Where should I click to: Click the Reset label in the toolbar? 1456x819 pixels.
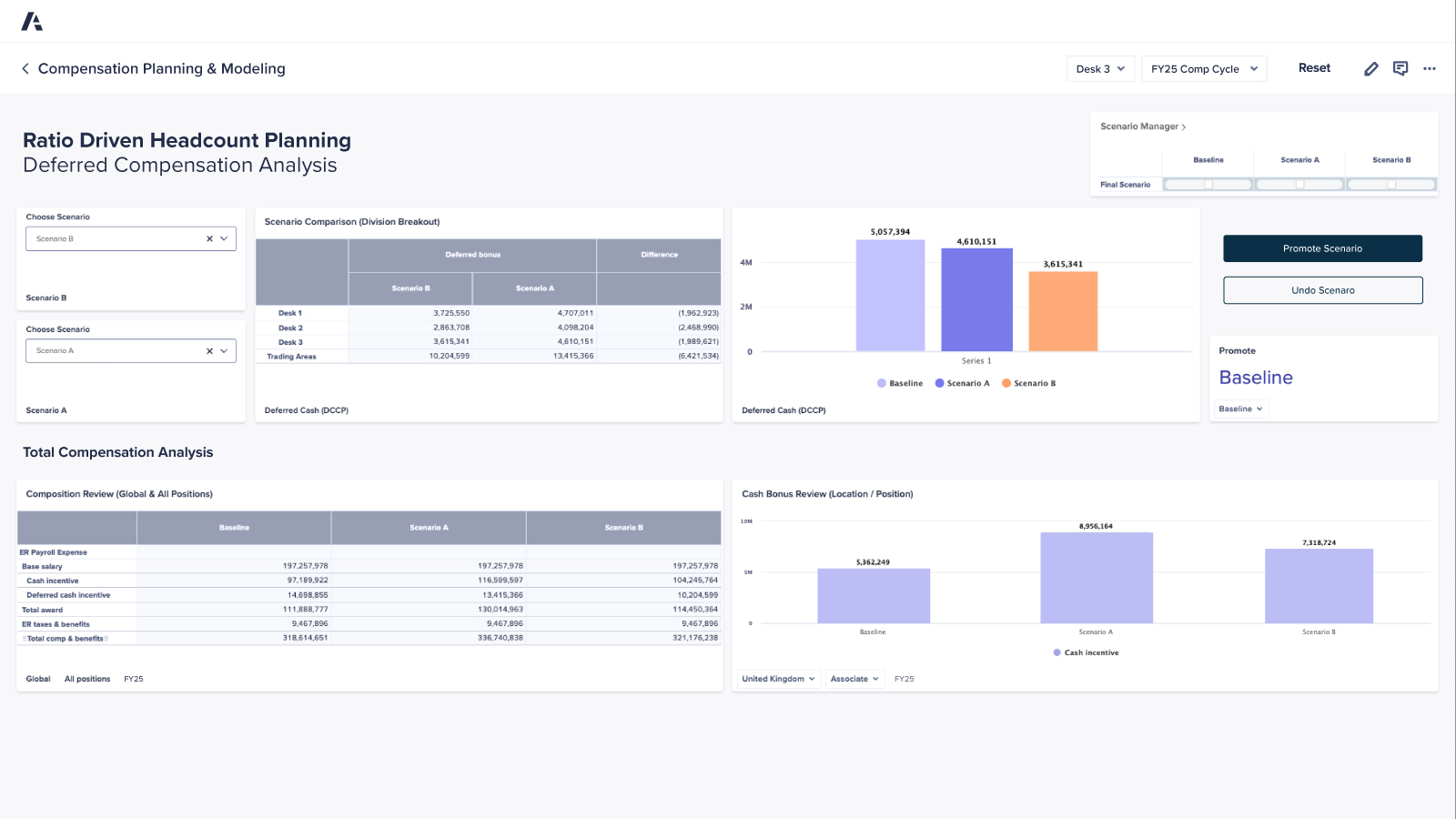click(1314, 67)
